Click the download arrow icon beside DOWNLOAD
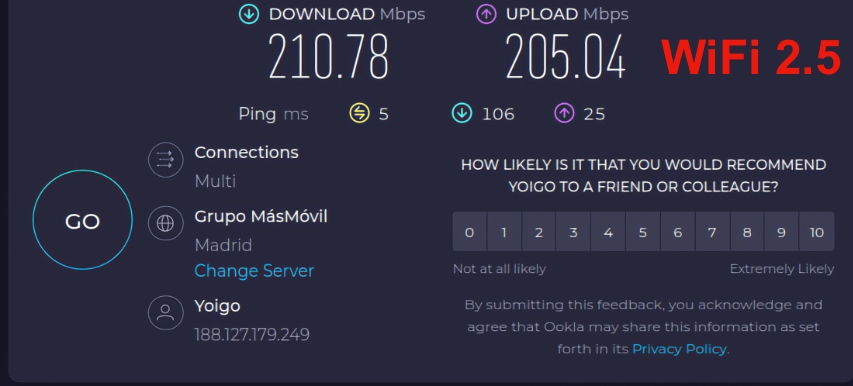The height and width of the screenshot is (386, 853). pyautogui.click(x=249, y=15)
